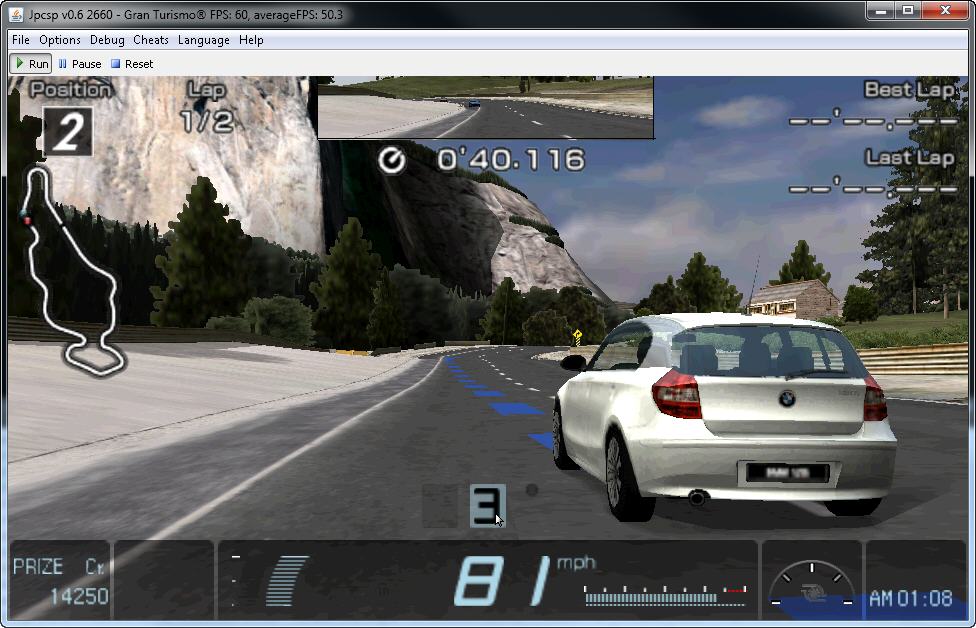Maximize the Jpcsp window

point(908,11)
